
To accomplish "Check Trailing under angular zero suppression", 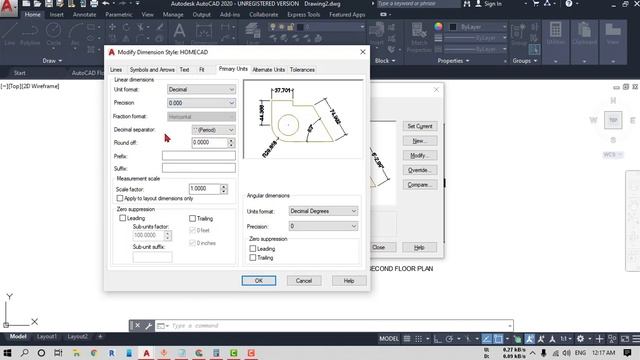I will point(253,258).
